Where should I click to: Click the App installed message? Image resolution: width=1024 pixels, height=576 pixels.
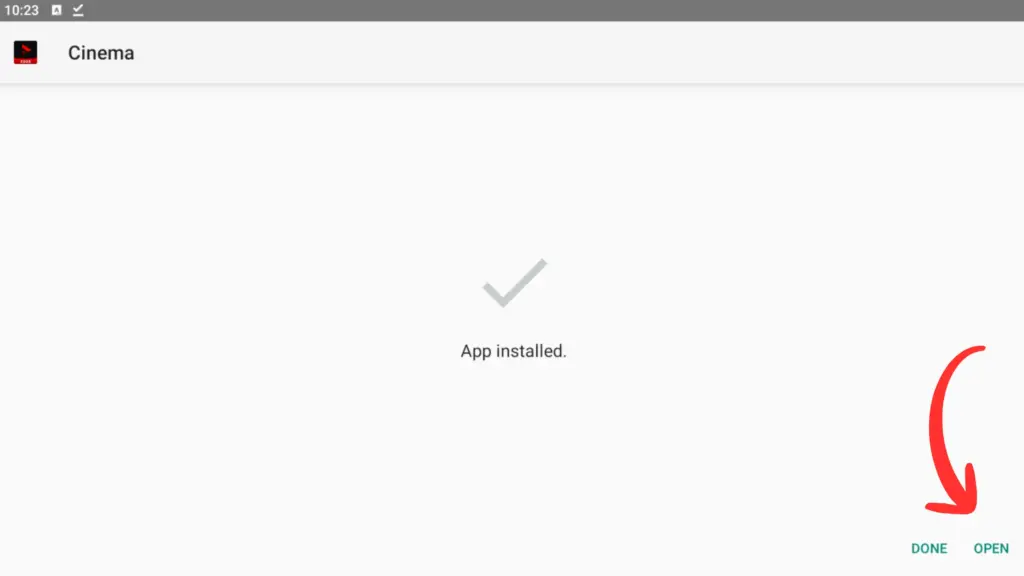[513, 351]
